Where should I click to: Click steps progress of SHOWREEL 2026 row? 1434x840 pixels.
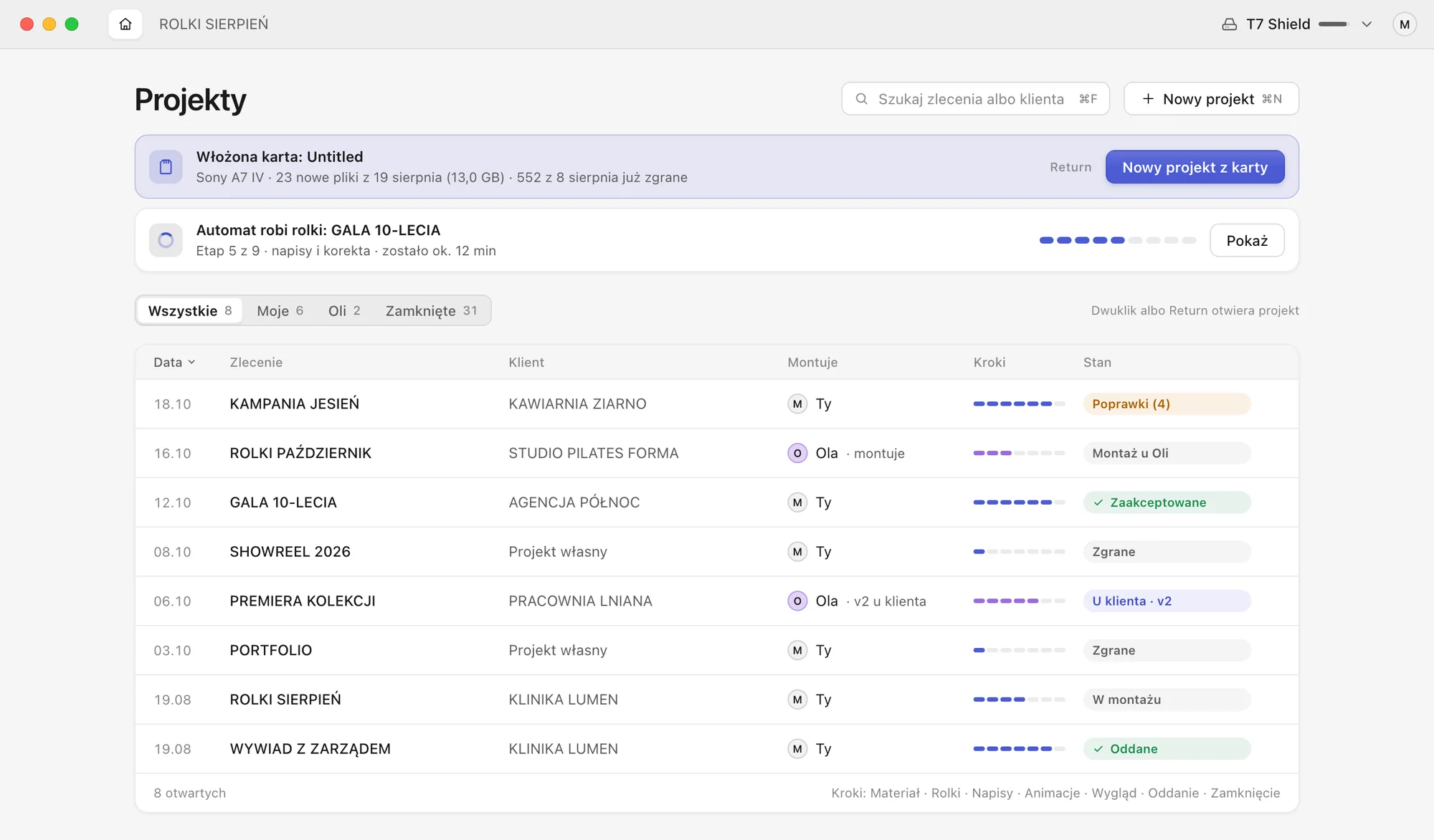coord(1019,552)
